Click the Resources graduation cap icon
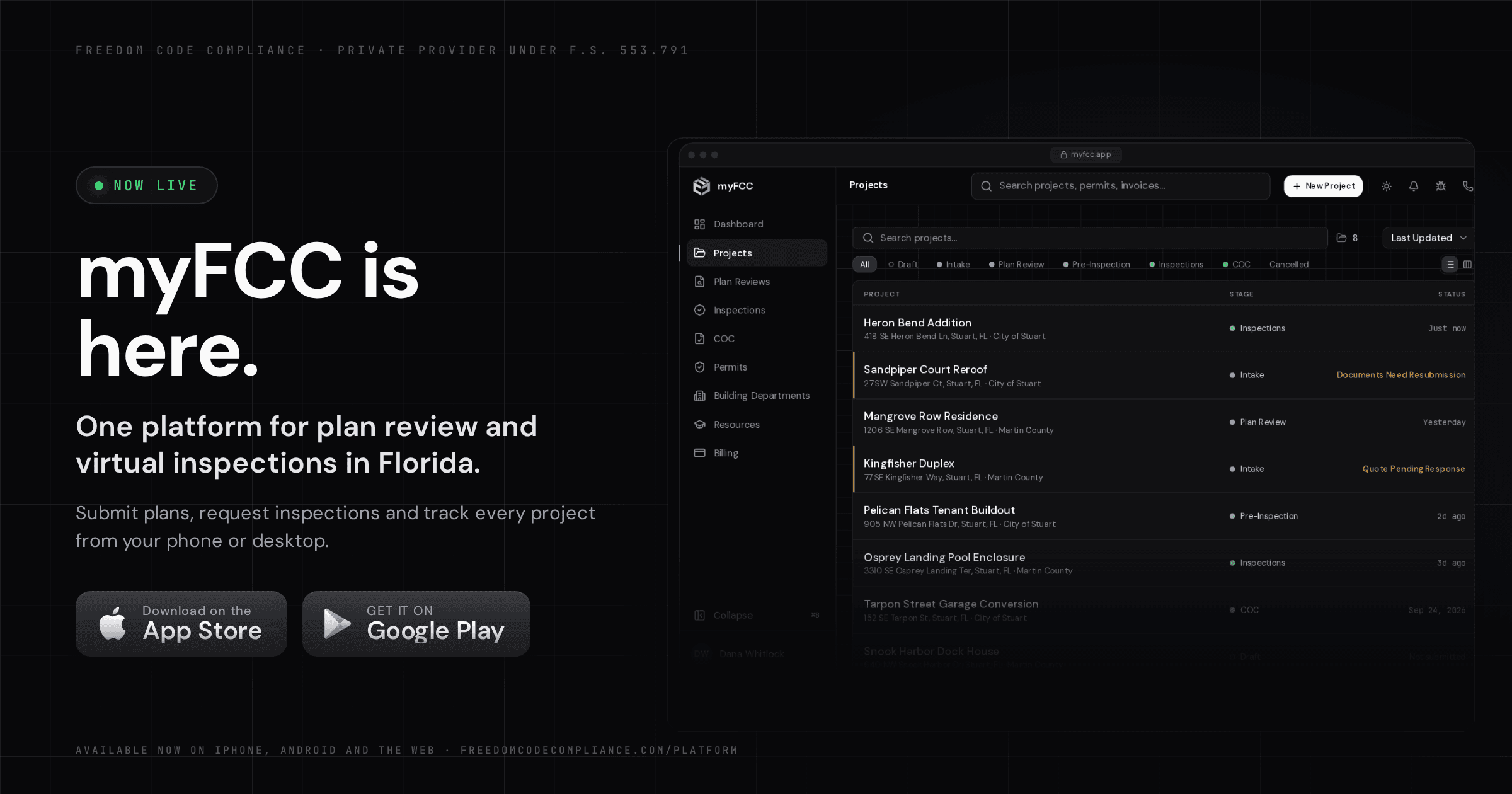 [699, 424]
